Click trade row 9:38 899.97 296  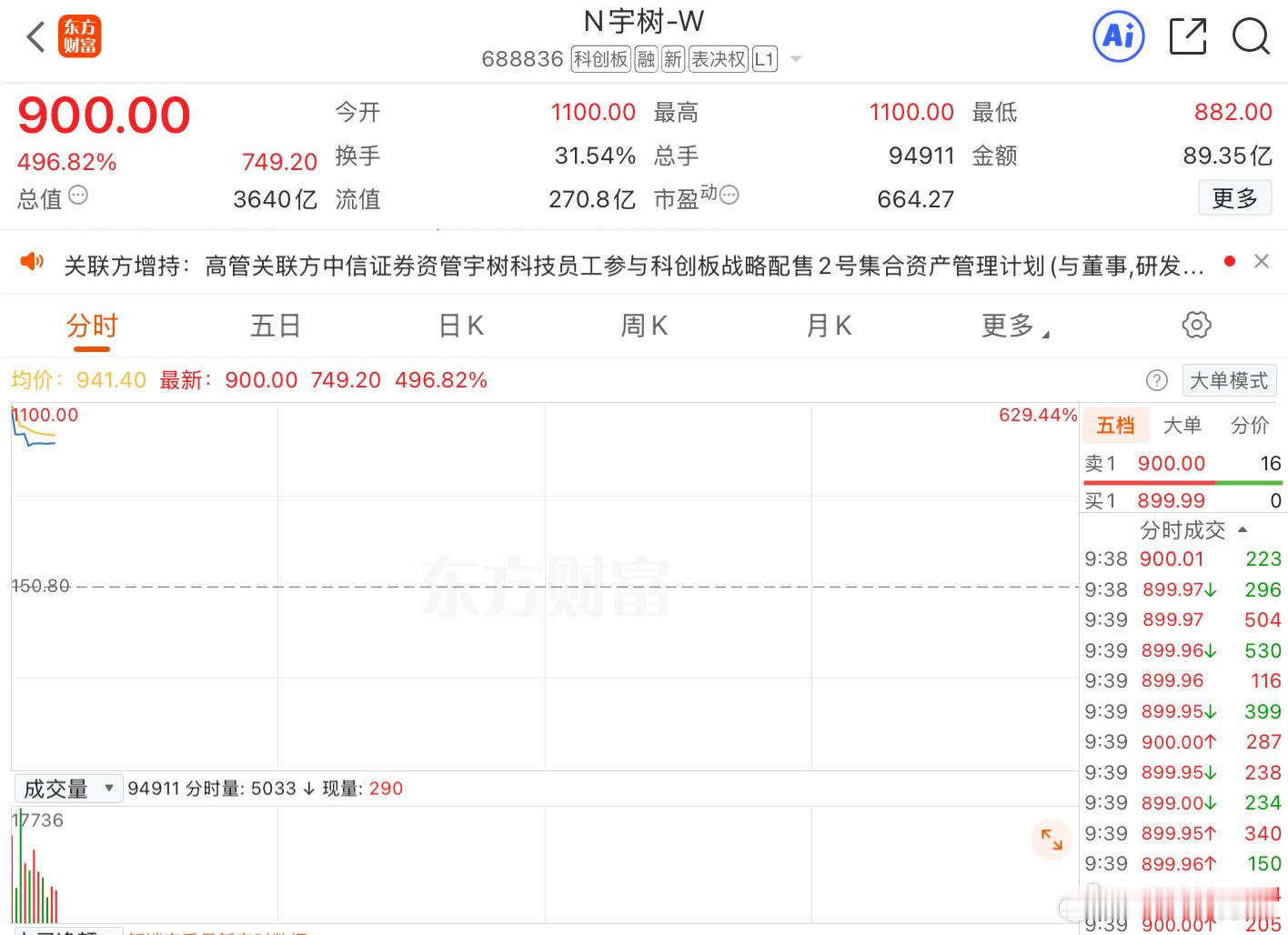tap(1182, 589)
